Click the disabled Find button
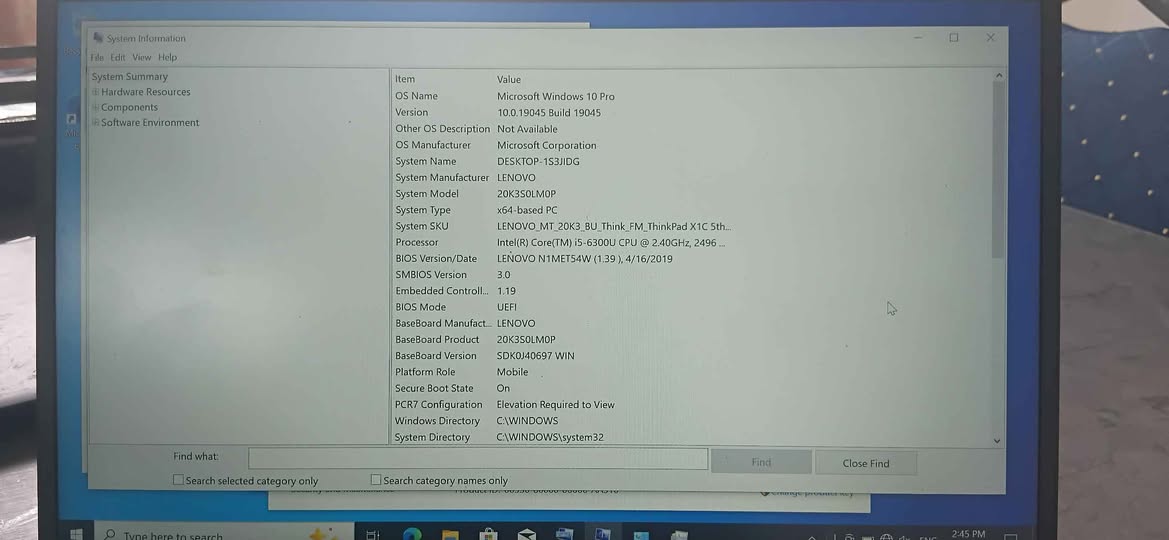 tap(761, 462)
